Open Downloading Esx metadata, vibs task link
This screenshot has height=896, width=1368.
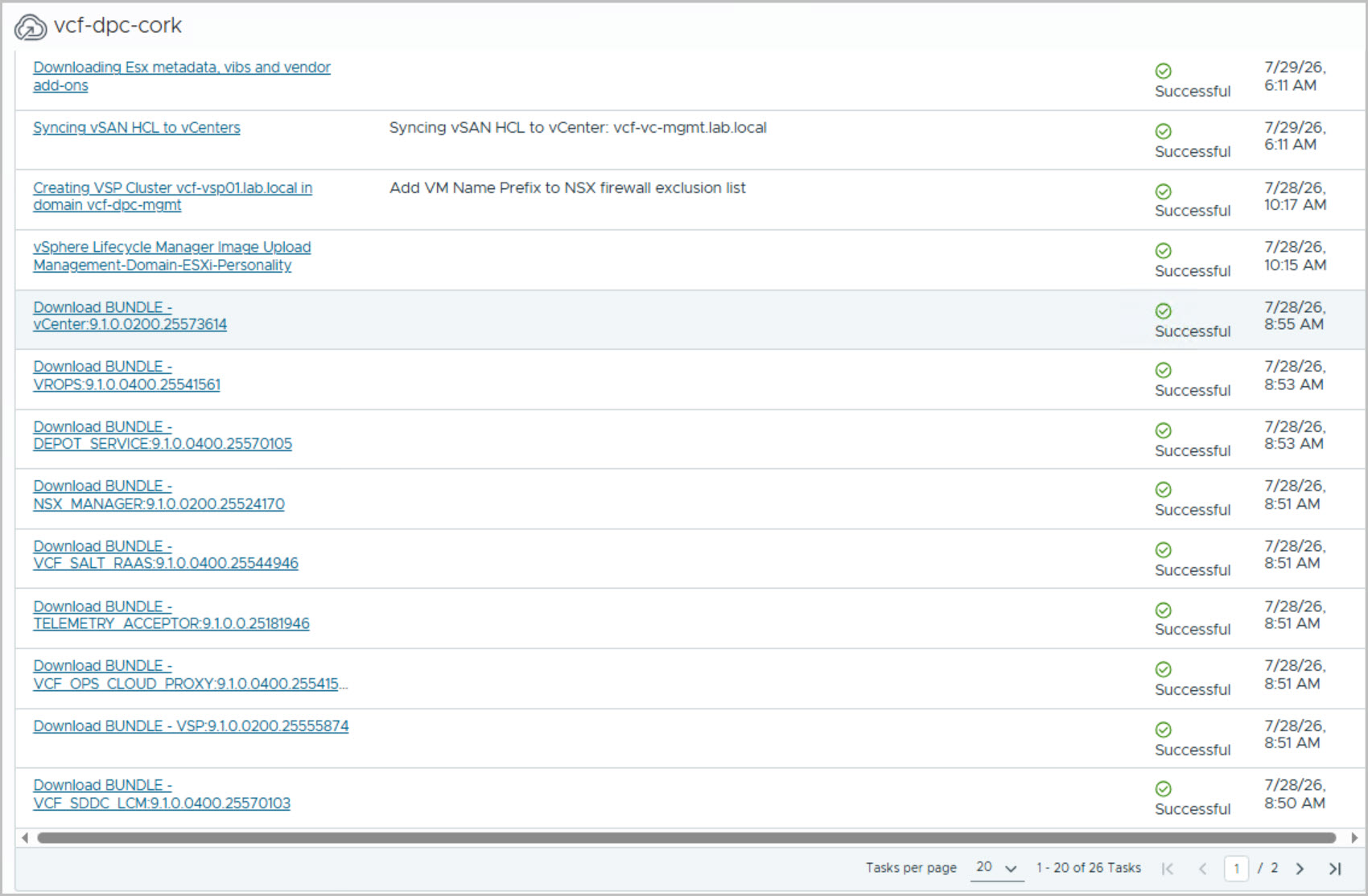coord(182,76)
